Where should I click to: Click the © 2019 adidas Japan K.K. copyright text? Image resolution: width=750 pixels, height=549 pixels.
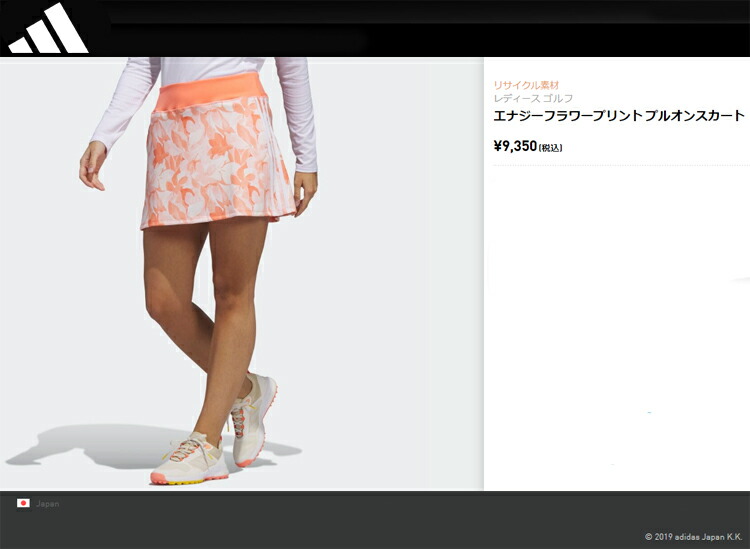694,537
